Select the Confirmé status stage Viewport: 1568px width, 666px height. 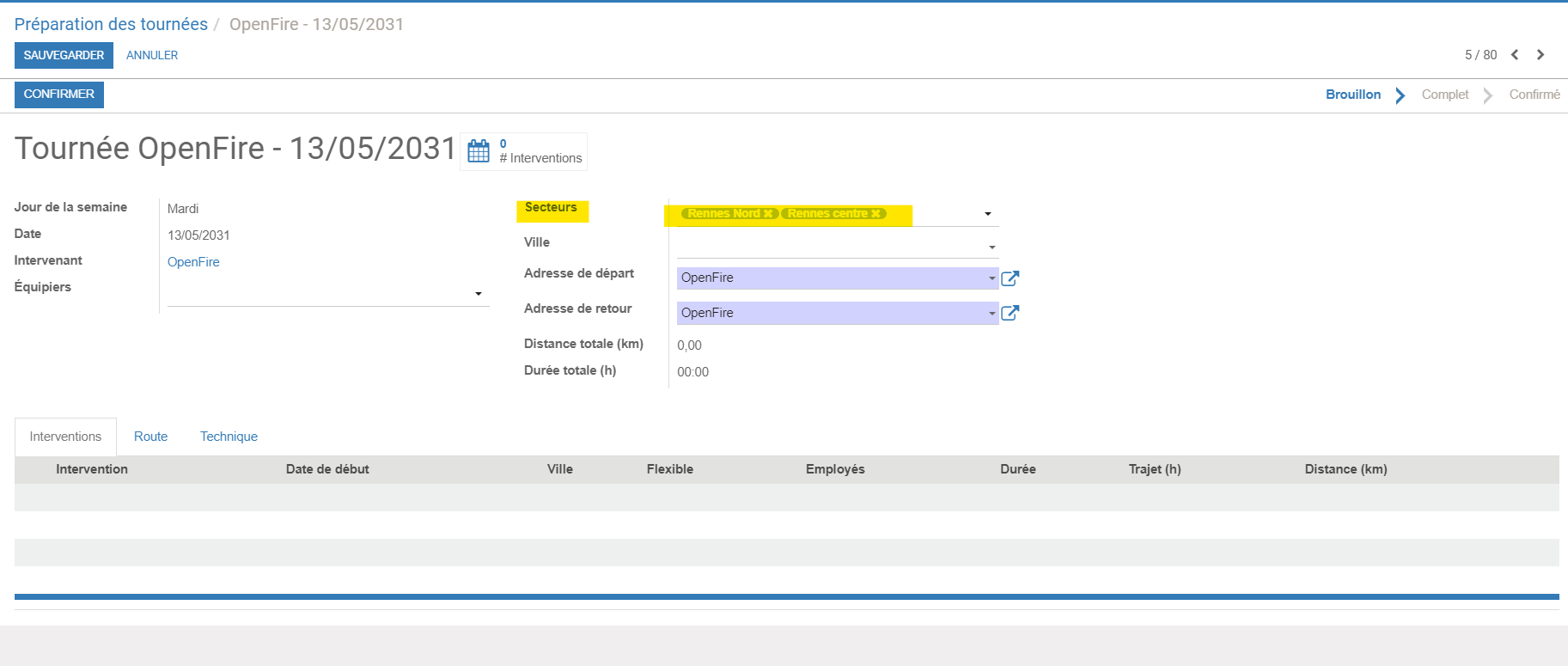pyautogui.click(x=1534, y=95)
